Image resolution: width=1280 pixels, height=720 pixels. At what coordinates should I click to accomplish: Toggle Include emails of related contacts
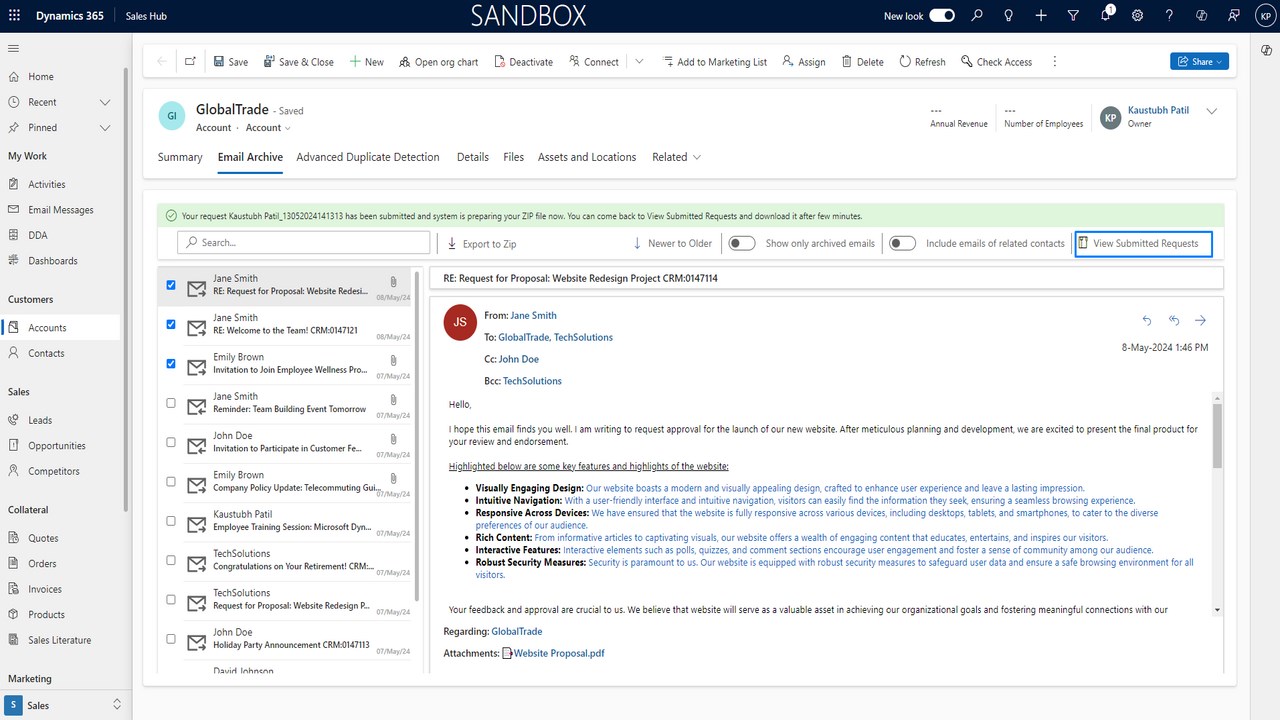[902, 243]
